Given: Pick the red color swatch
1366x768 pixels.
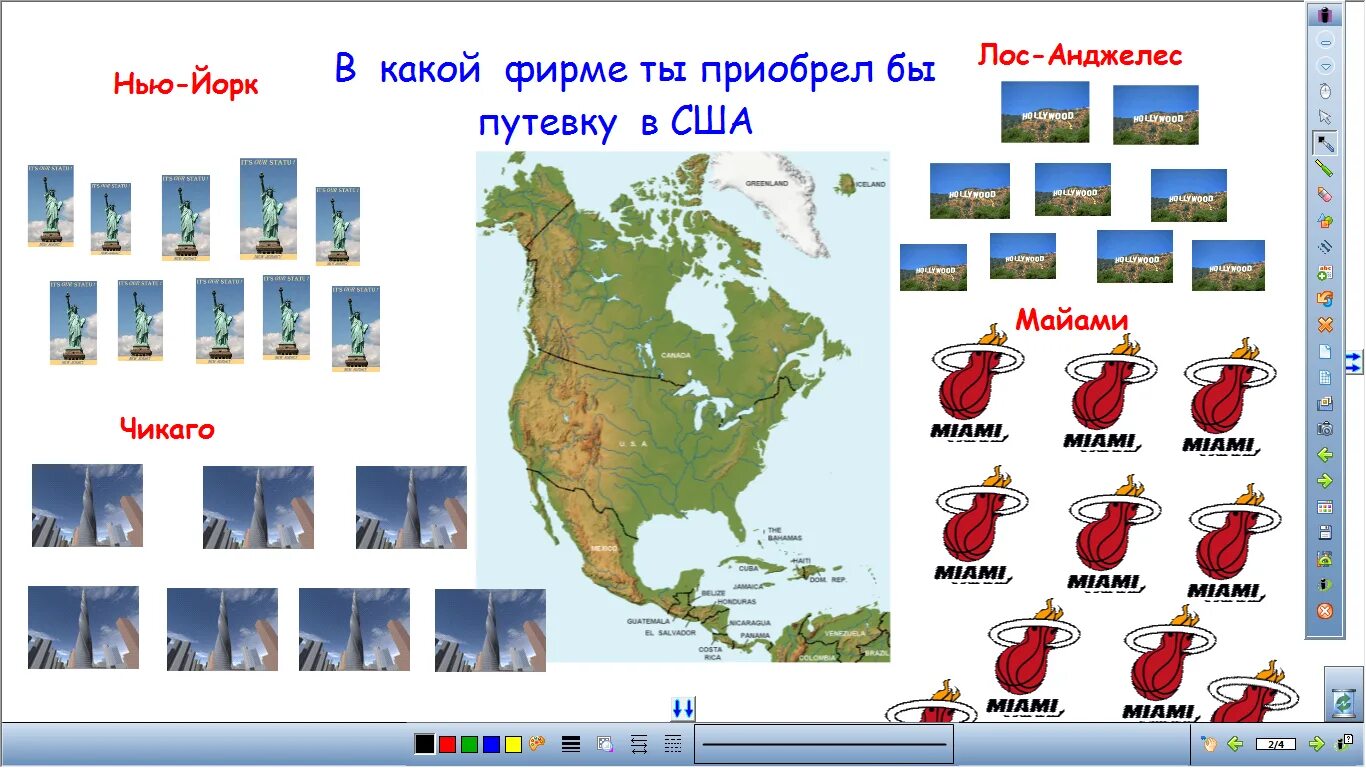Looking at the screenshot, I should [447, 744].
